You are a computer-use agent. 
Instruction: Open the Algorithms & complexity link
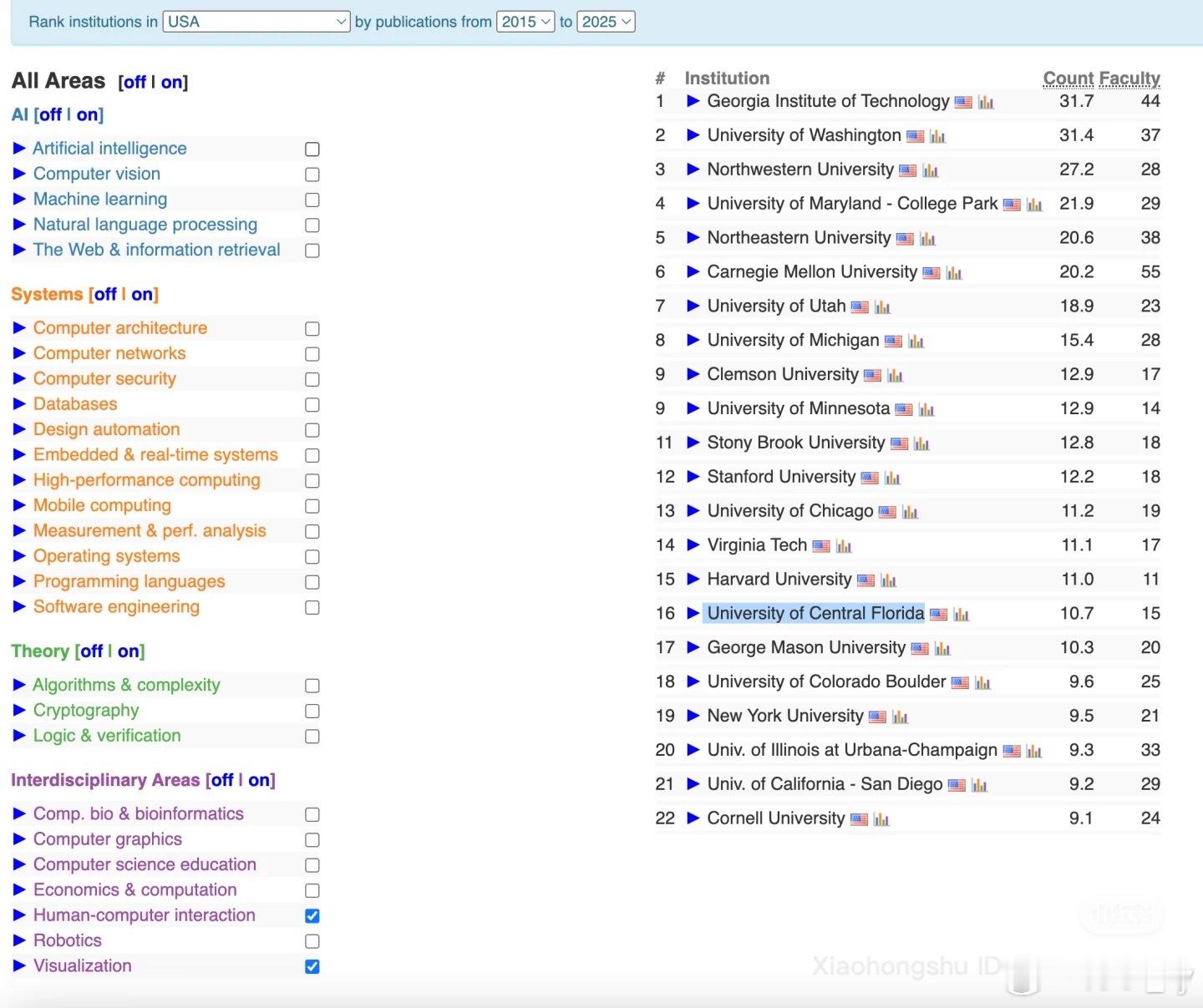click(126, 686)
